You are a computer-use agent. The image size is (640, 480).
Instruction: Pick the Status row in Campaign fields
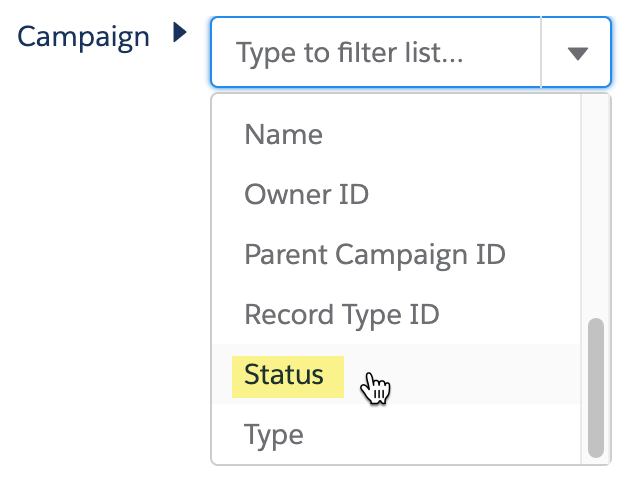click(396, 374)
